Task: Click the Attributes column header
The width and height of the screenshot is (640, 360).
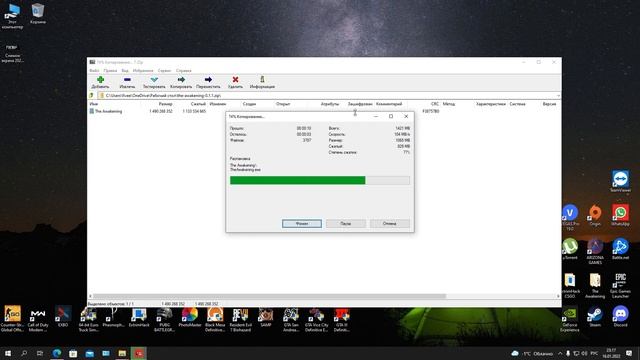Action: pyautogui.click(x=330, y=104)
